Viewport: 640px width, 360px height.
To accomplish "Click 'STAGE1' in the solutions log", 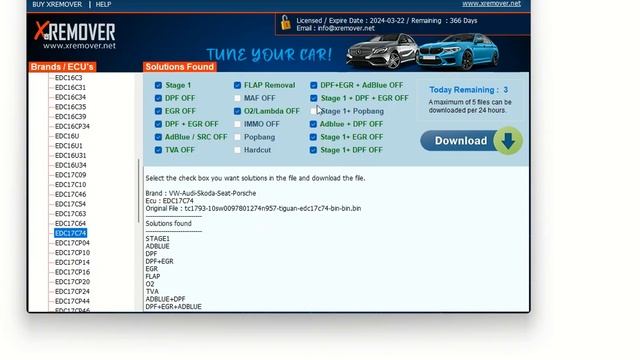I will [x=158, y=239].
